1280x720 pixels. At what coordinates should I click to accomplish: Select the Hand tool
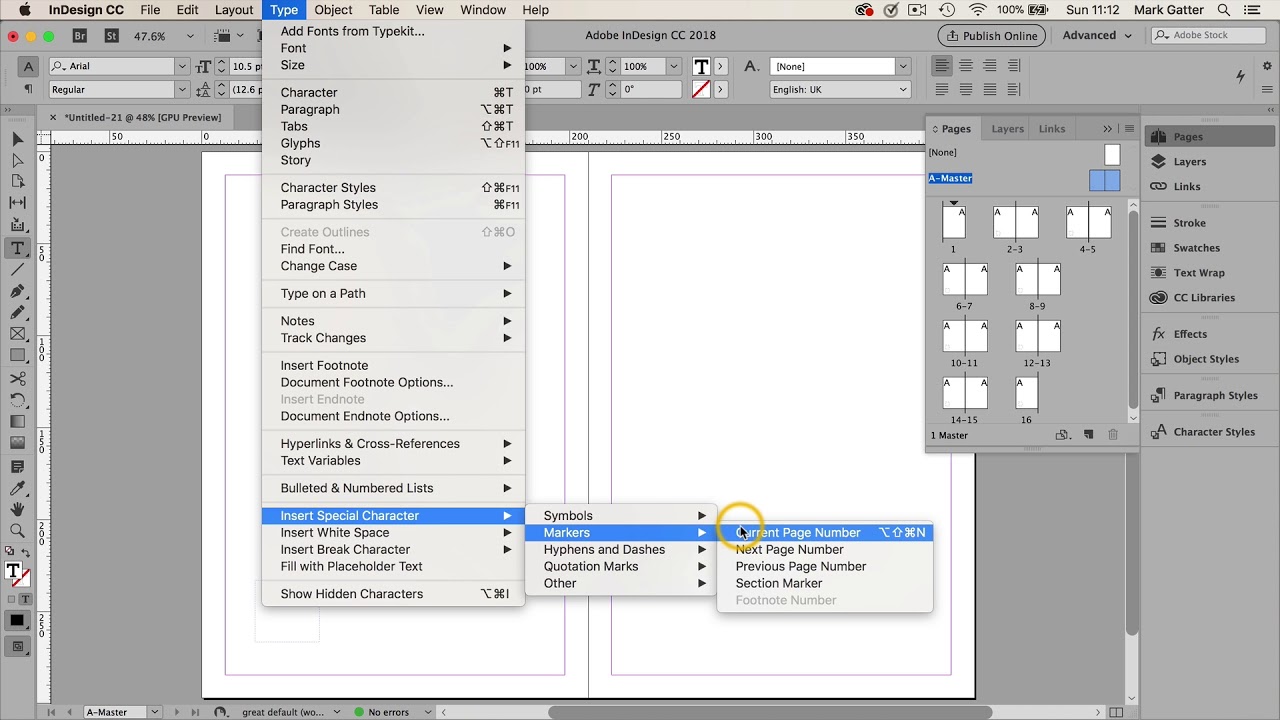click(x=17, y=510)
